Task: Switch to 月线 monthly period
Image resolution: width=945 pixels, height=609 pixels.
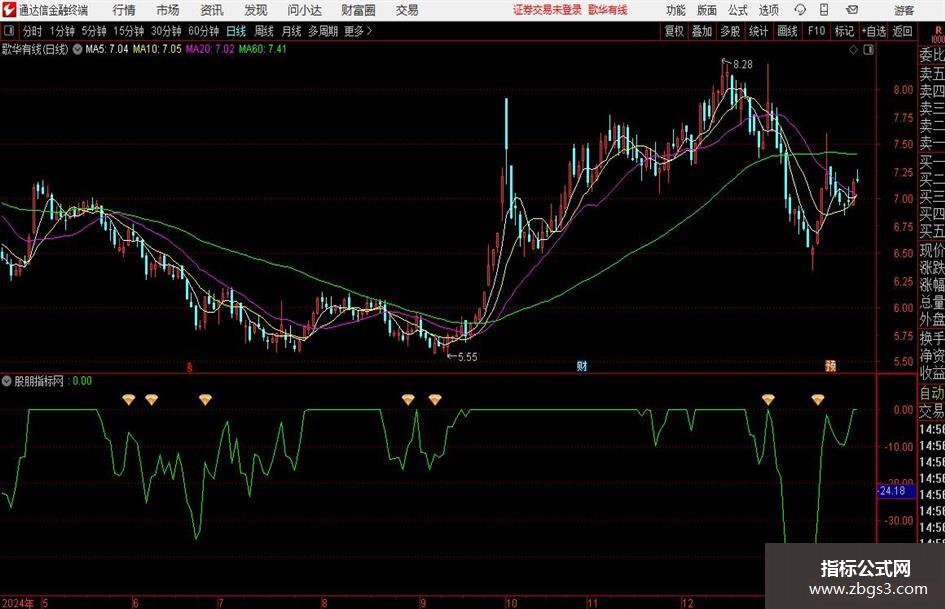Action: 291,31
